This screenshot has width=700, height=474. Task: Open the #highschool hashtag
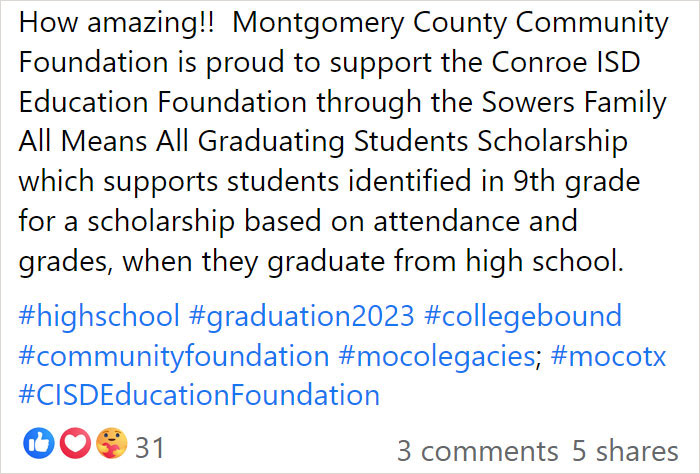(x=99, y=316)
